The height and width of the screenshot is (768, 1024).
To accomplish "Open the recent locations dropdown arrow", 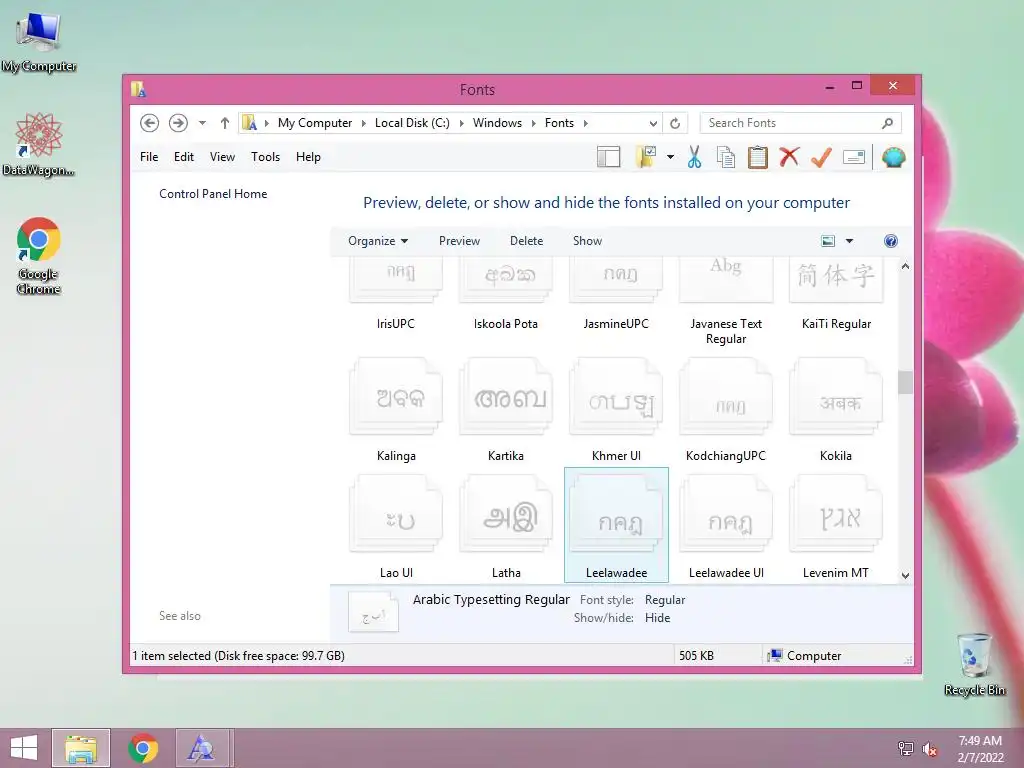I will click(202, 123).
